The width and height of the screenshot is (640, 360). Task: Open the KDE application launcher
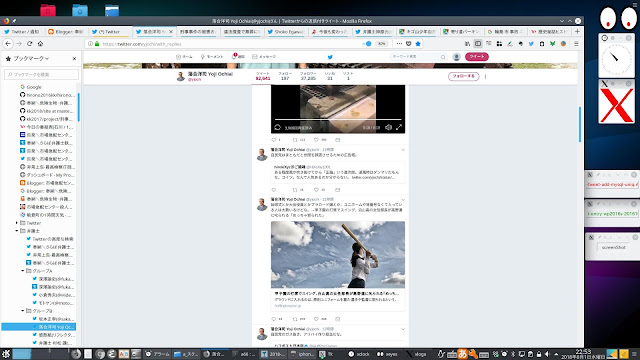[5, 354]
